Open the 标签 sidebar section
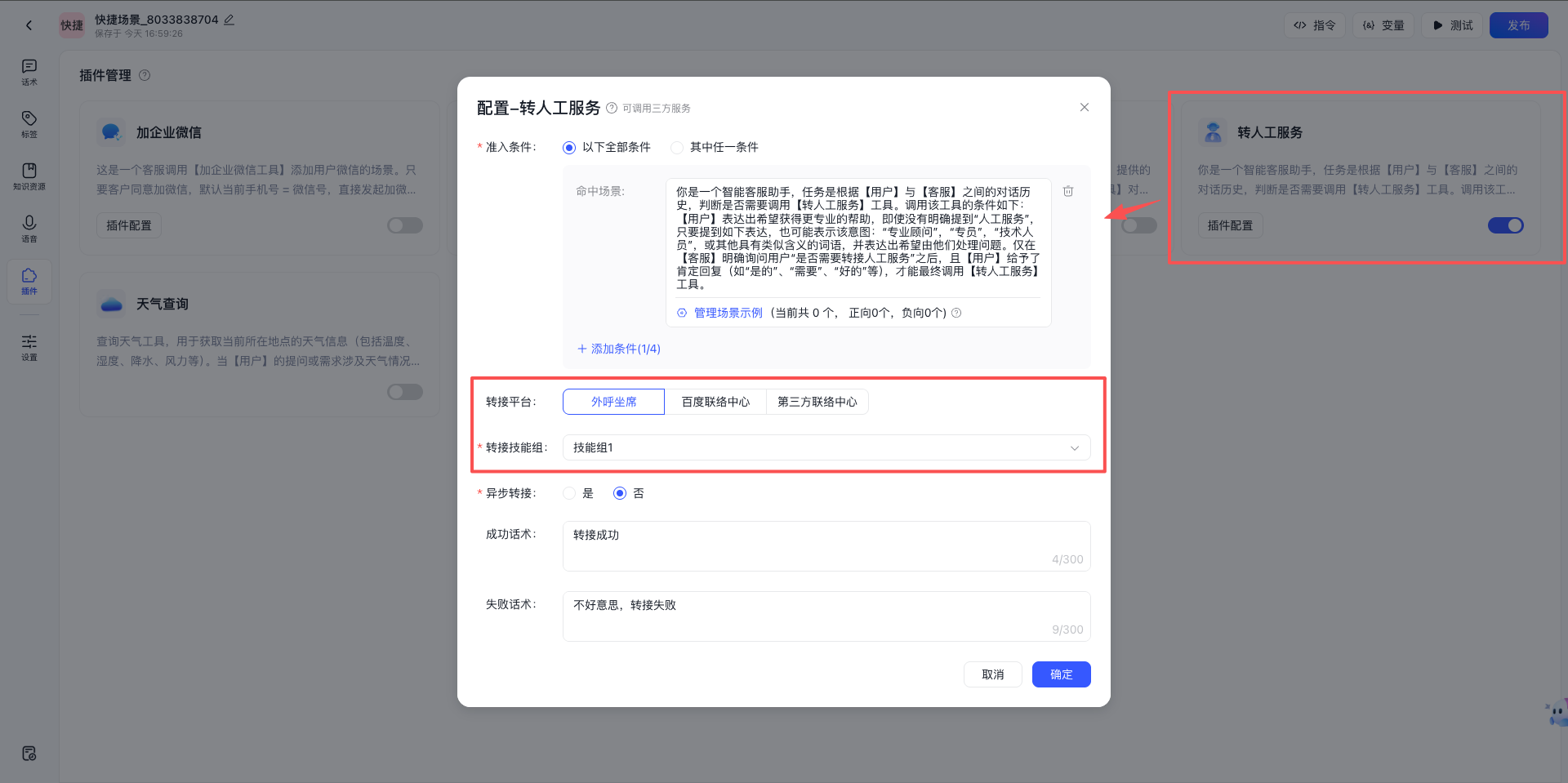The width and height of the screenshot is (1568, 783). point(29,124)
